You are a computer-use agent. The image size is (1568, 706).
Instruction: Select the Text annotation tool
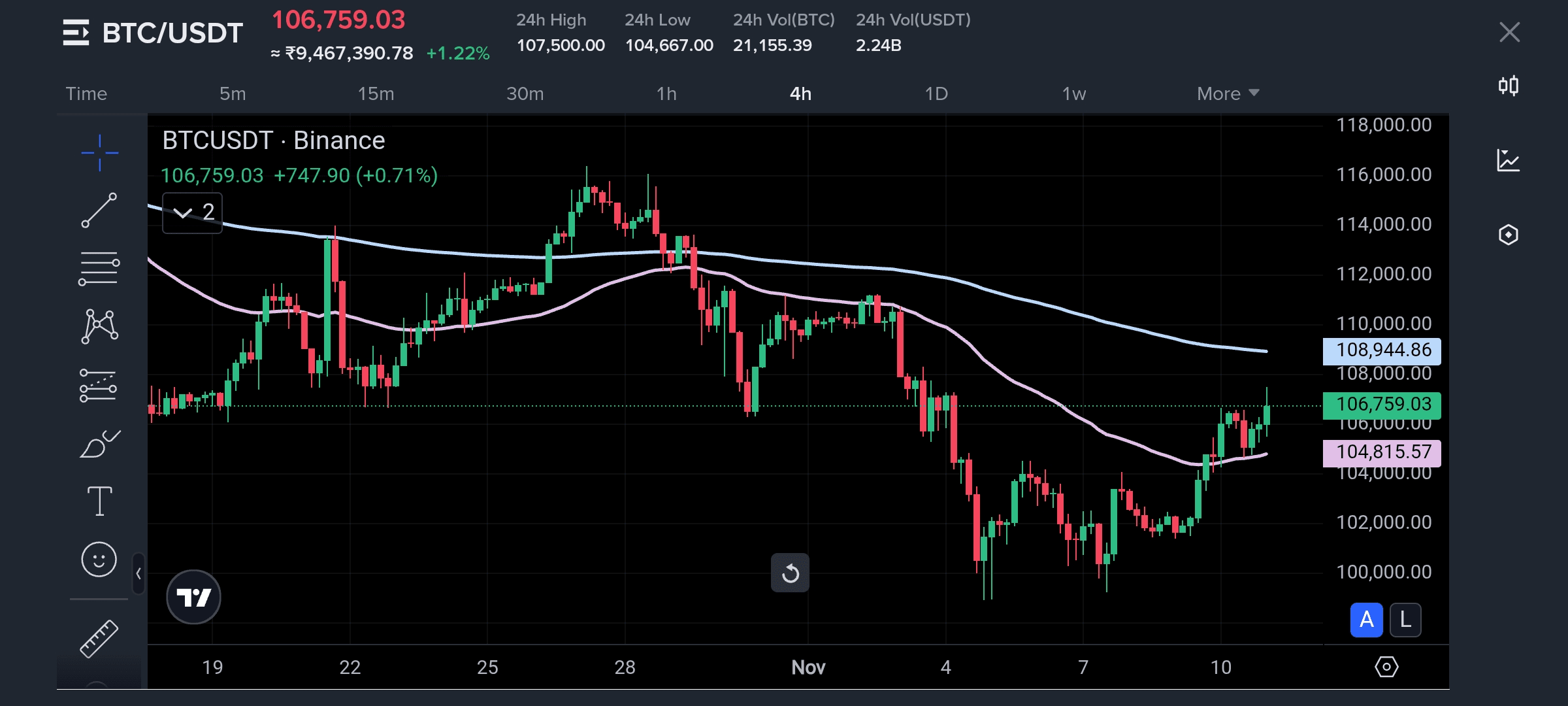tap(99, 501)
